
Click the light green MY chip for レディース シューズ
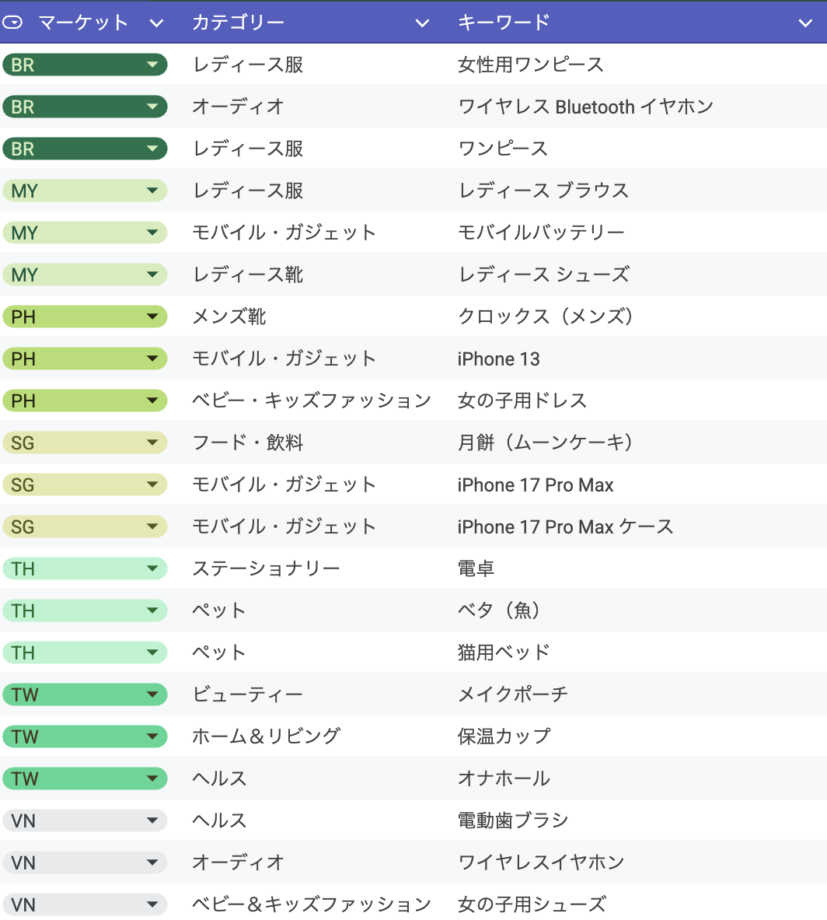point(84,275)
